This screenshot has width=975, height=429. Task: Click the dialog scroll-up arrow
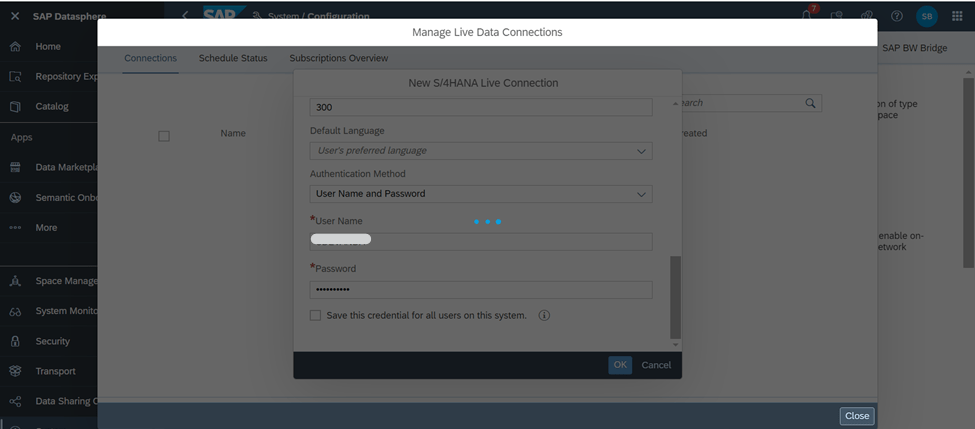coord(676,103)
